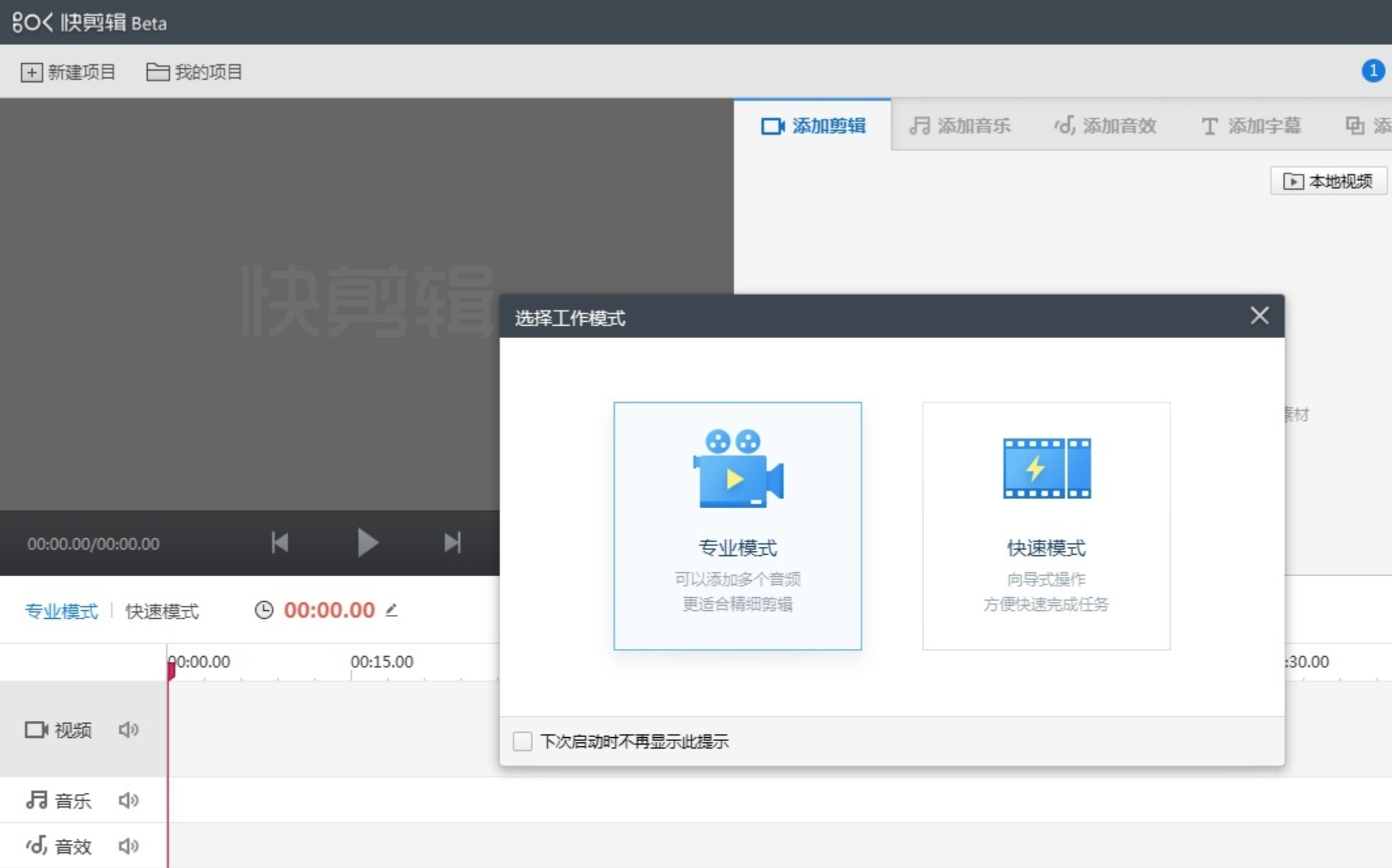Mute the 音乐 track audio
This screenshot has height=868, width=1392.
coord(128,799)
